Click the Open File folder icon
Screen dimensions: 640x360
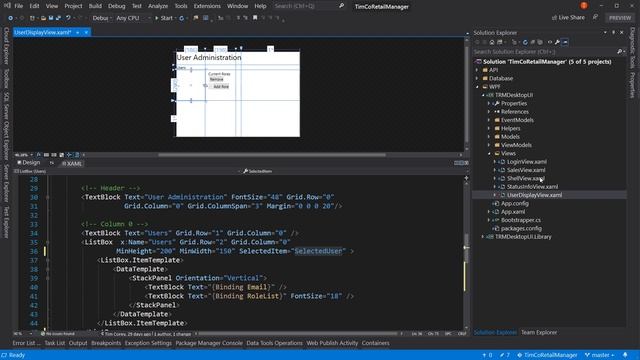(43, 18)
